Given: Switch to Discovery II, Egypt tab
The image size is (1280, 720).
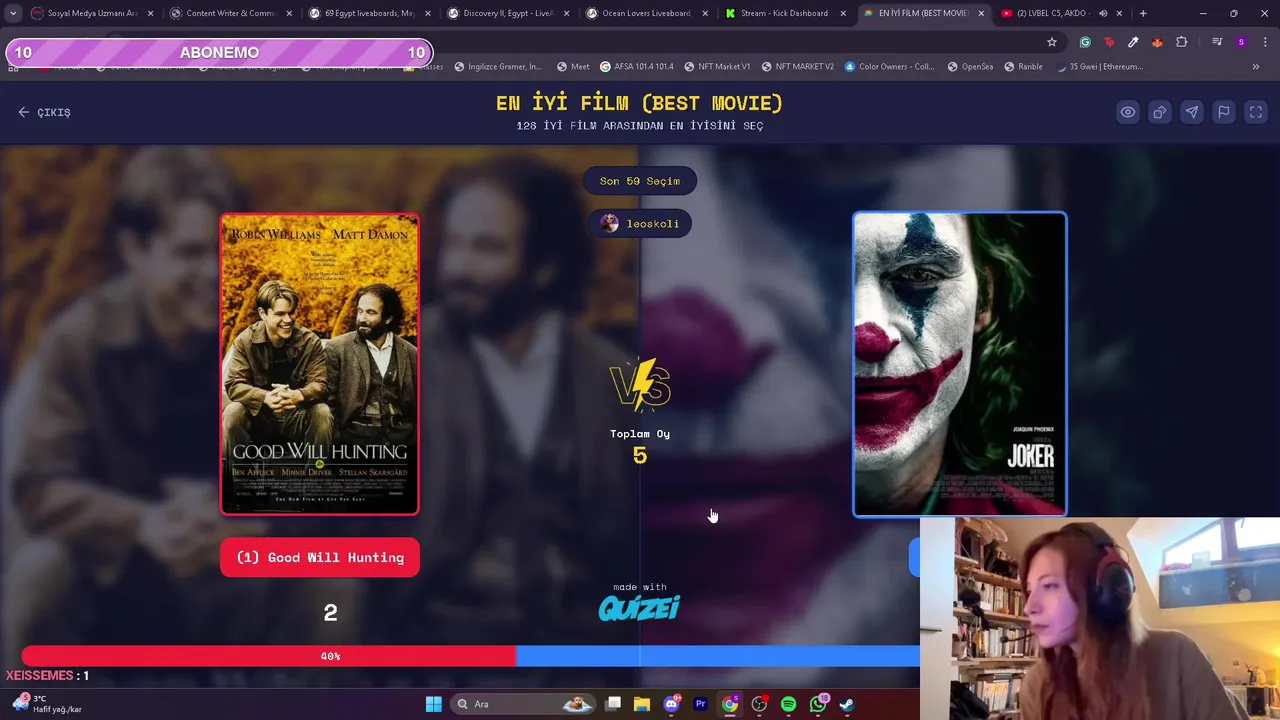Looking at the screenshot, I should 508,13.
